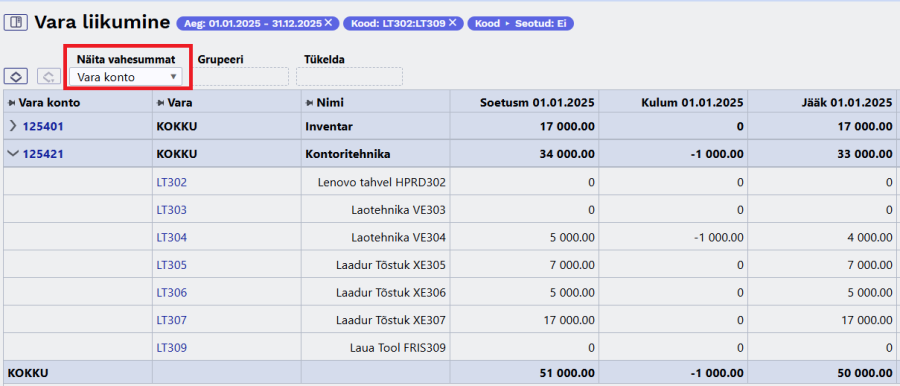Click the 50 000.00 grand total Jääk
The image size is (900, 386).
coord(866,373)
